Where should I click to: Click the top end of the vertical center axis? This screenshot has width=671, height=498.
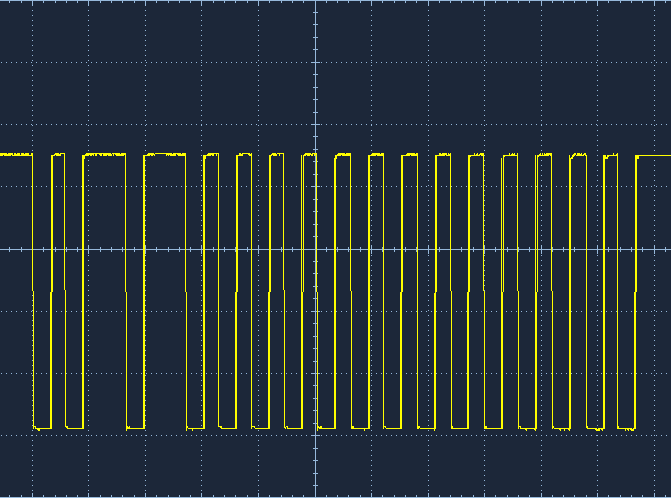coord(316,3)
